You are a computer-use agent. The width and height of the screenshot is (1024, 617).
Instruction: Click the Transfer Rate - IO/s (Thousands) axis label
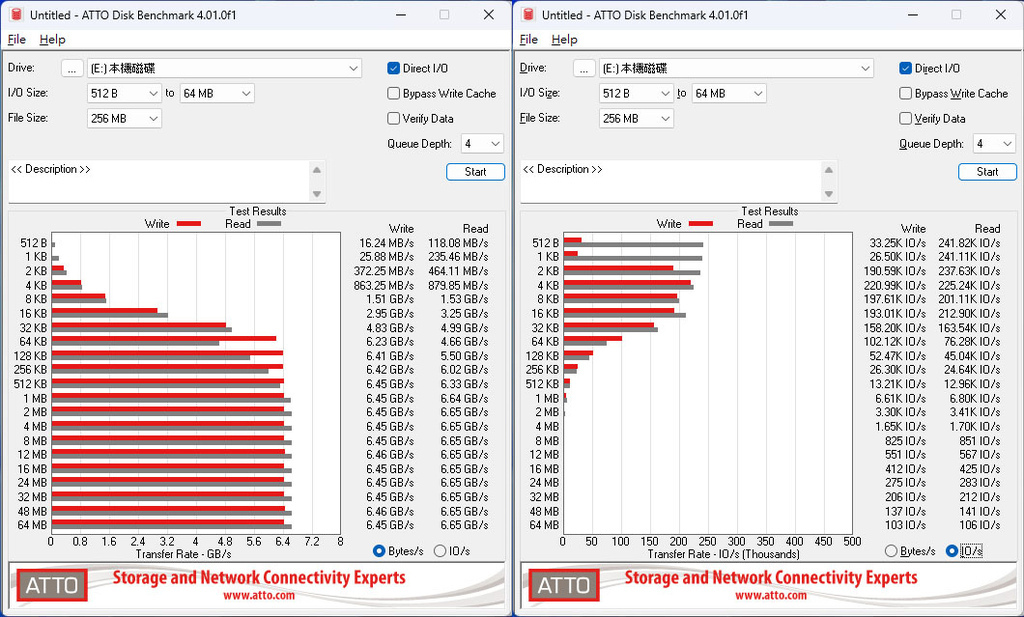724,554
